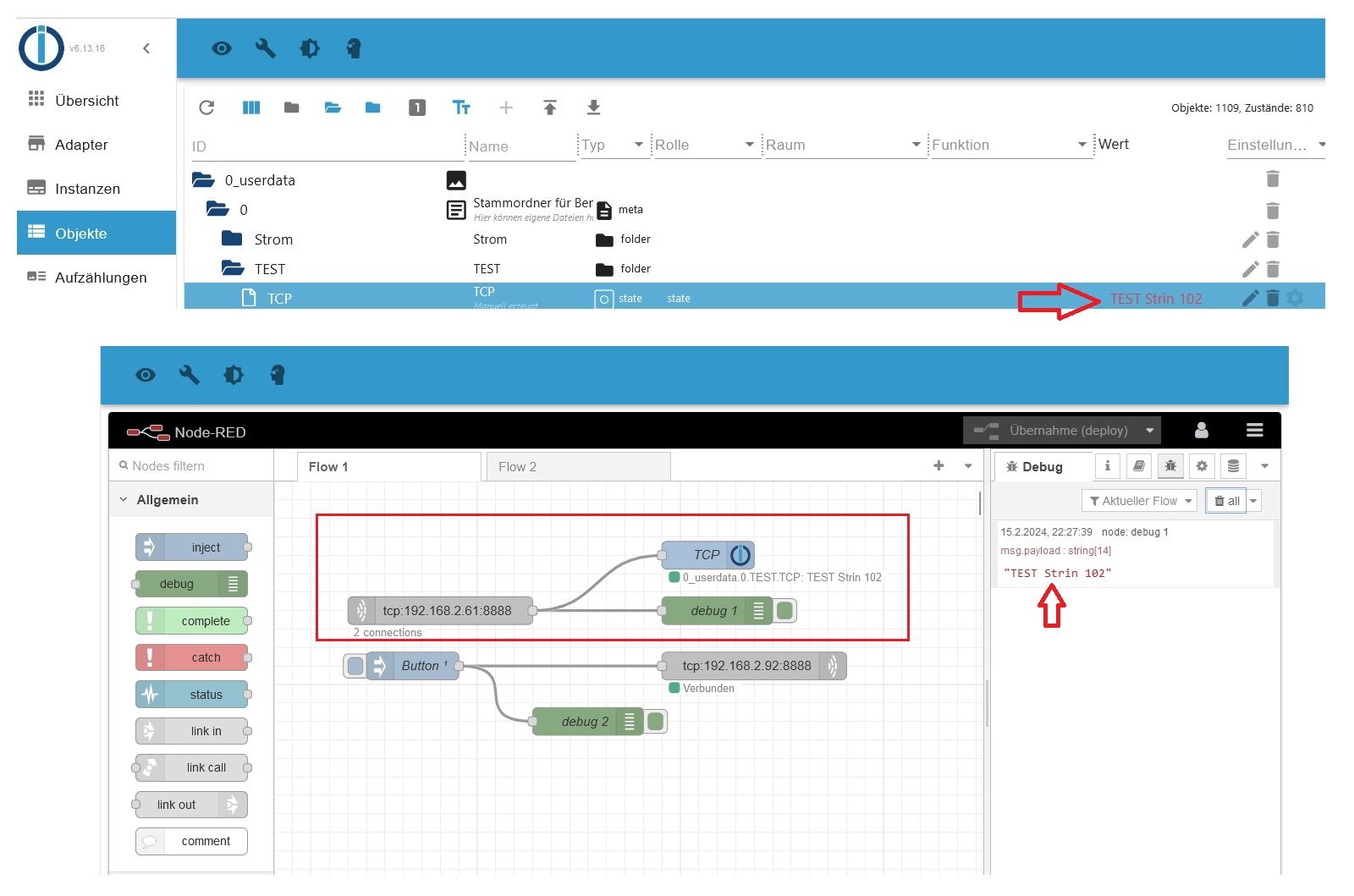Viewport: 1354px width, 896px height.
Task: Open configuration nodes gear sidebar icon
Action: tap(1202, 466)
